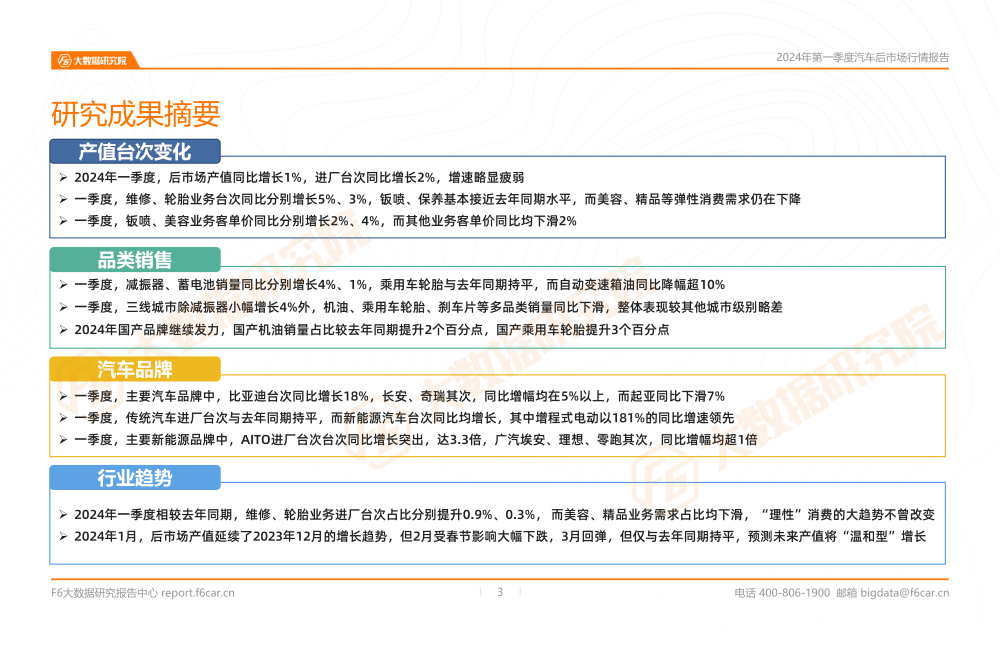The width and height of the screenshot is (1000, 650).
Task: Click the F6 大数据研究院 logo
Action: click(x=95, y=60)
